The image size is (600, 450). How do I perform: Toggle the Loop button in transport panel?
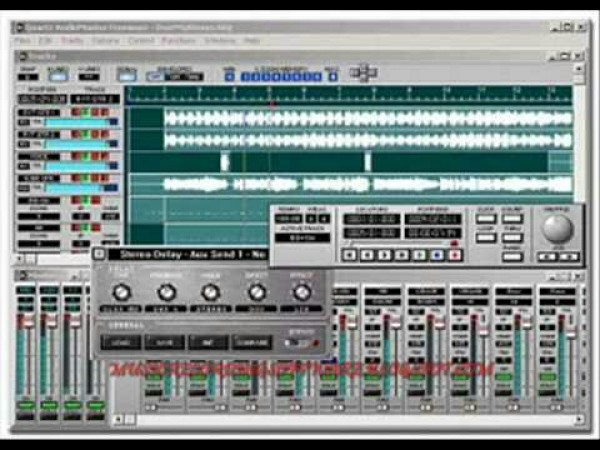click(x=486, y=237)
